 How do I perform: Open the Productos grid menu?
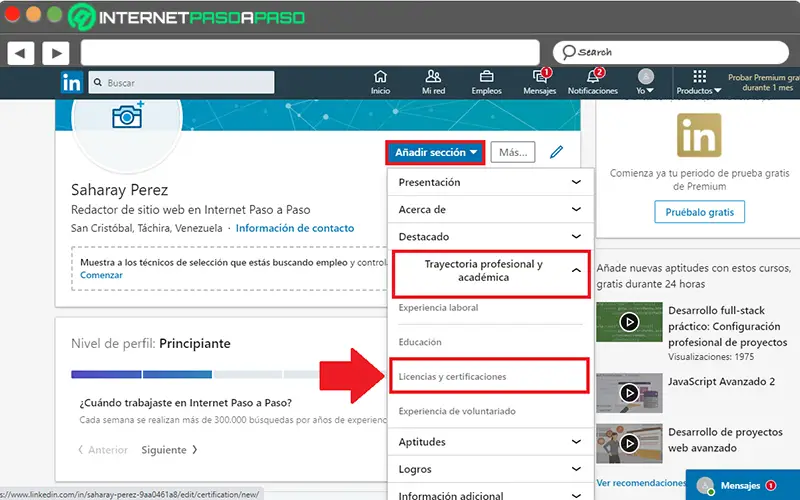pyautogui.click(x=699, y=82)
